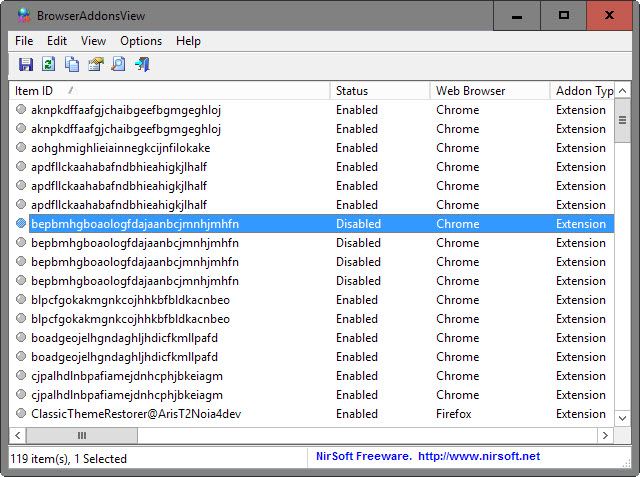Maximize the BrowserAddonsView window

pos(564,16)
